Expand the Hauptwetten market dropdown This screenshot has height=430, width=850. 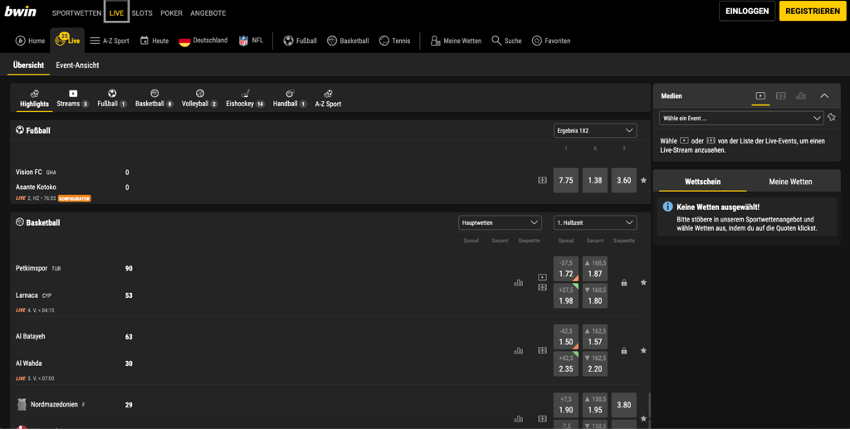[x=500, y=223]
